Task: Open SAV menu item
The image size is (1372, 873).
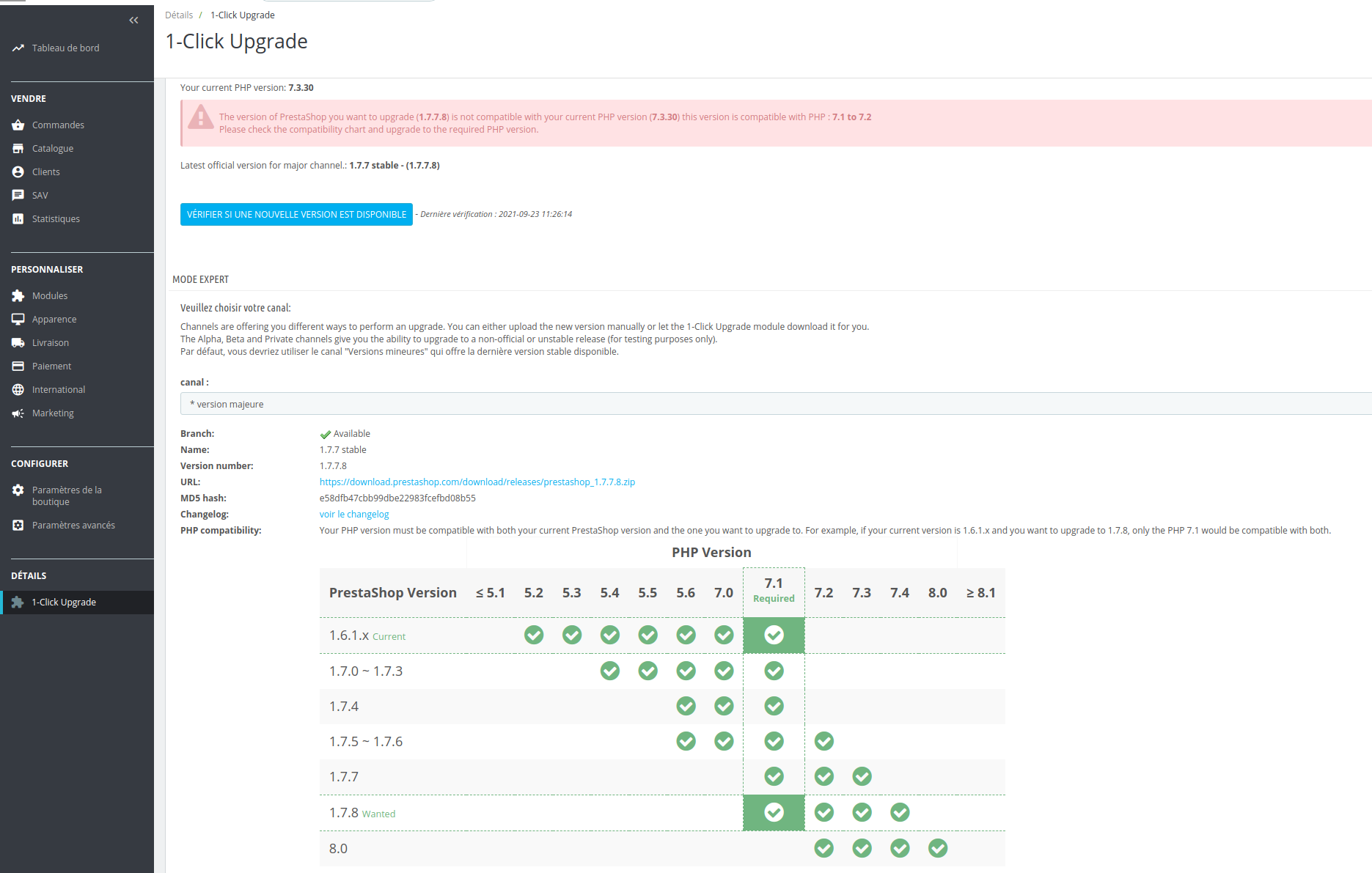Action: pos(40,196)
